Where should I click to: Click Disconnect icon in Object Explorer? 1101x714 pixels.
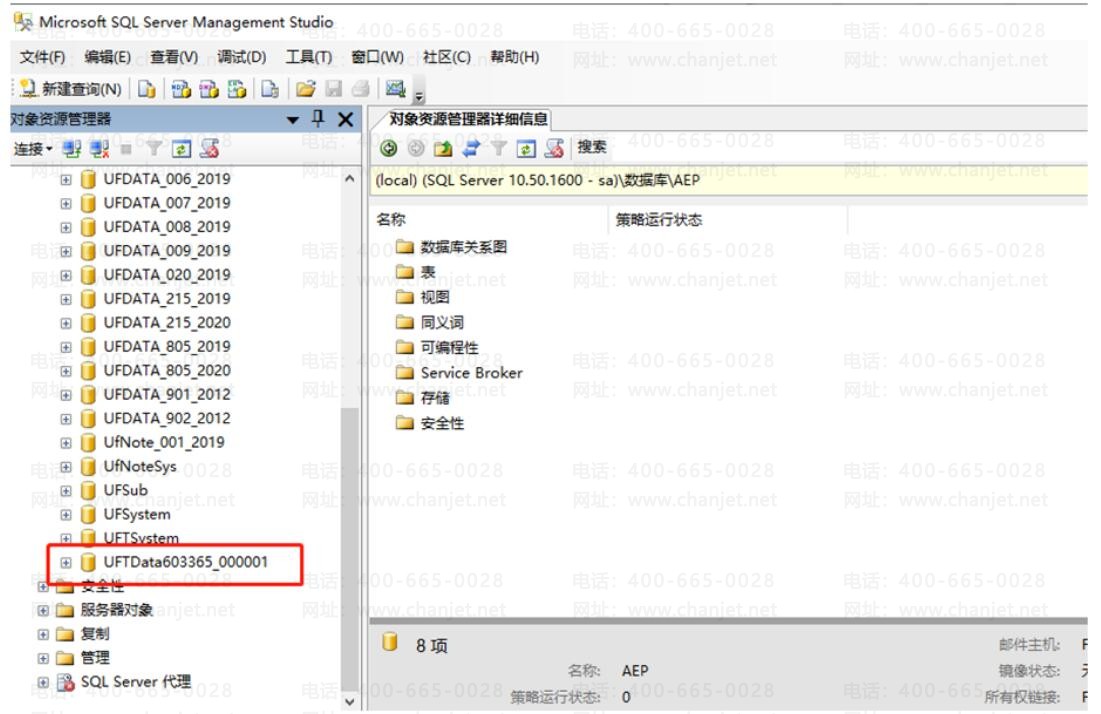[x=99, y=149]
